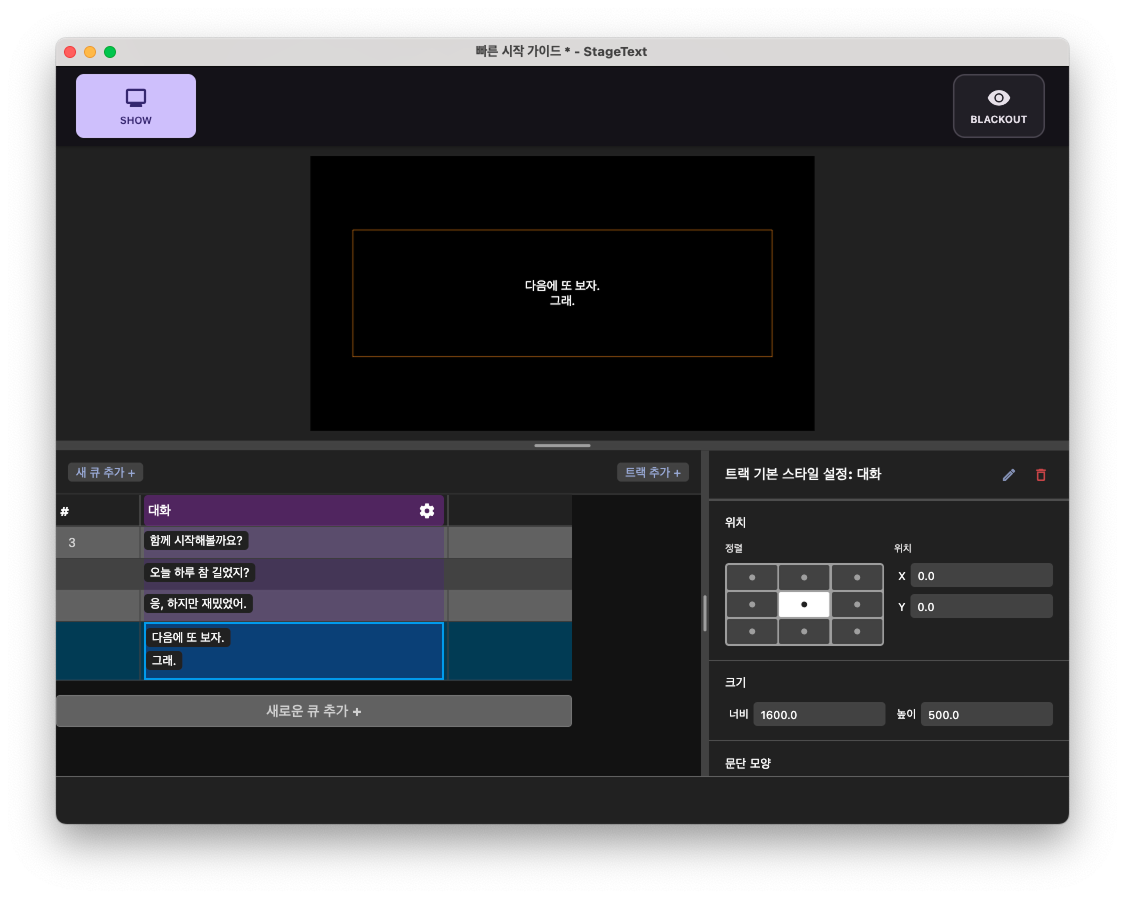Screen dimensions: 1125x898
Task: Click the 대화 track header
Action: (280, 510)
